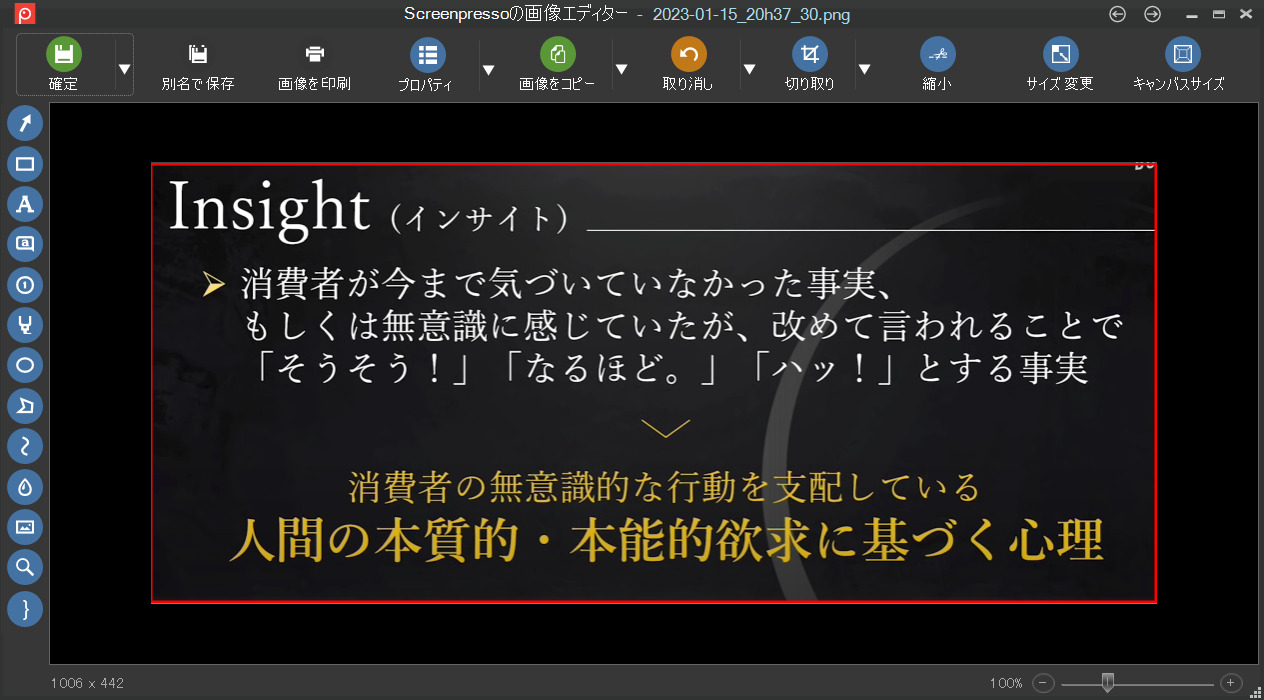Click the 2023-01-15_20h37_30.png title text
The width and height of the screenshot is (1264, 700).
(x=751, y=14)
